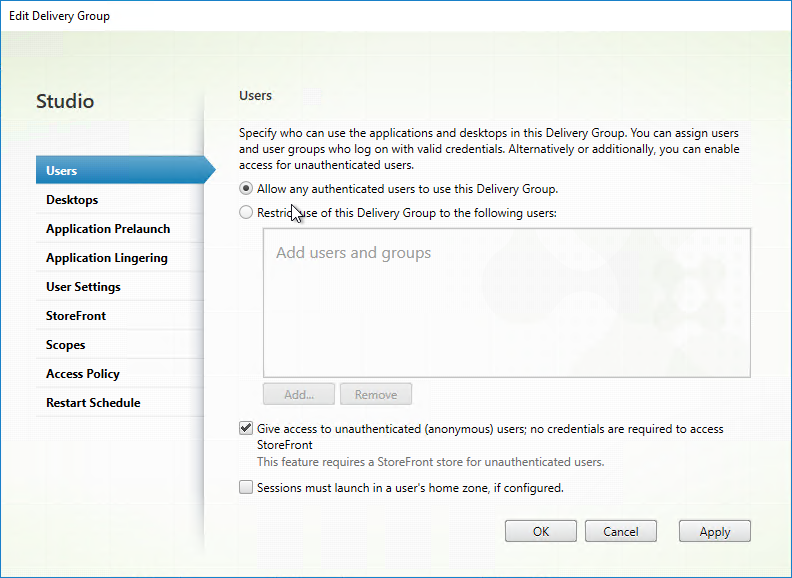Click inside Add users and groups list
The width and height of the screenshot is (792, 578).
[507, 303]
